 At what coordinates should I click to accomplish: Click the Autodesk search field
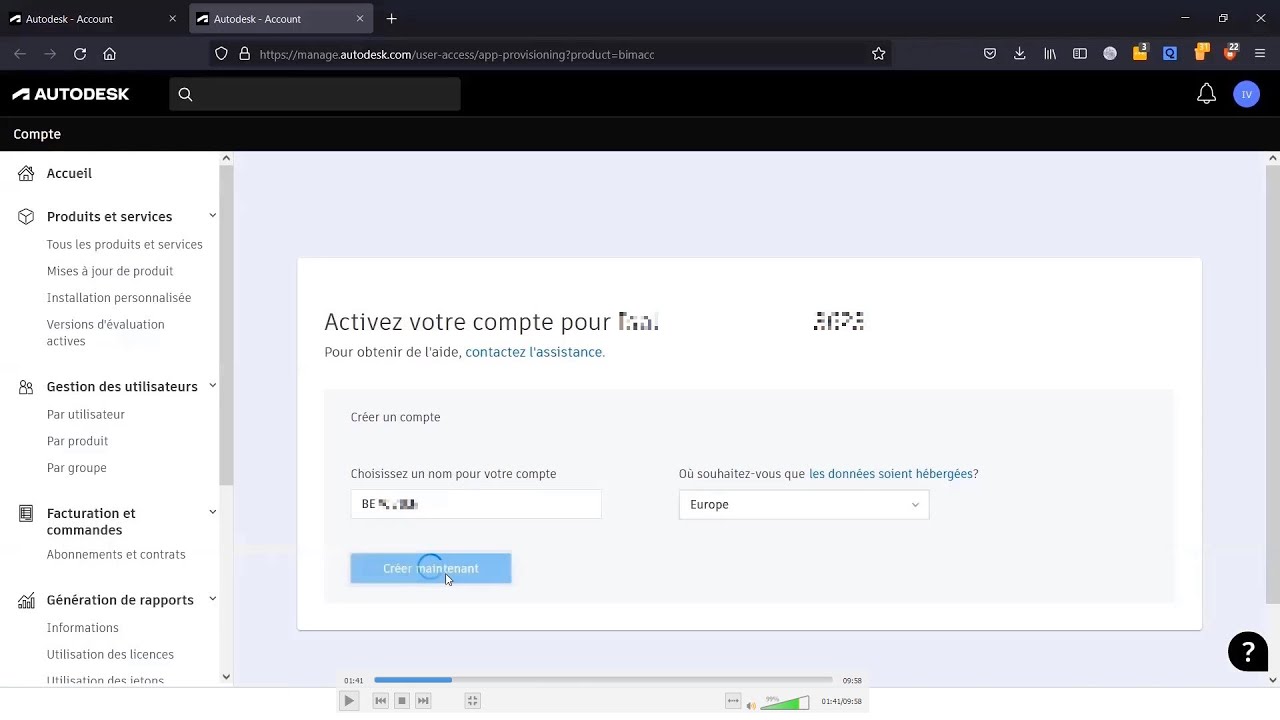tap(315, 94)
